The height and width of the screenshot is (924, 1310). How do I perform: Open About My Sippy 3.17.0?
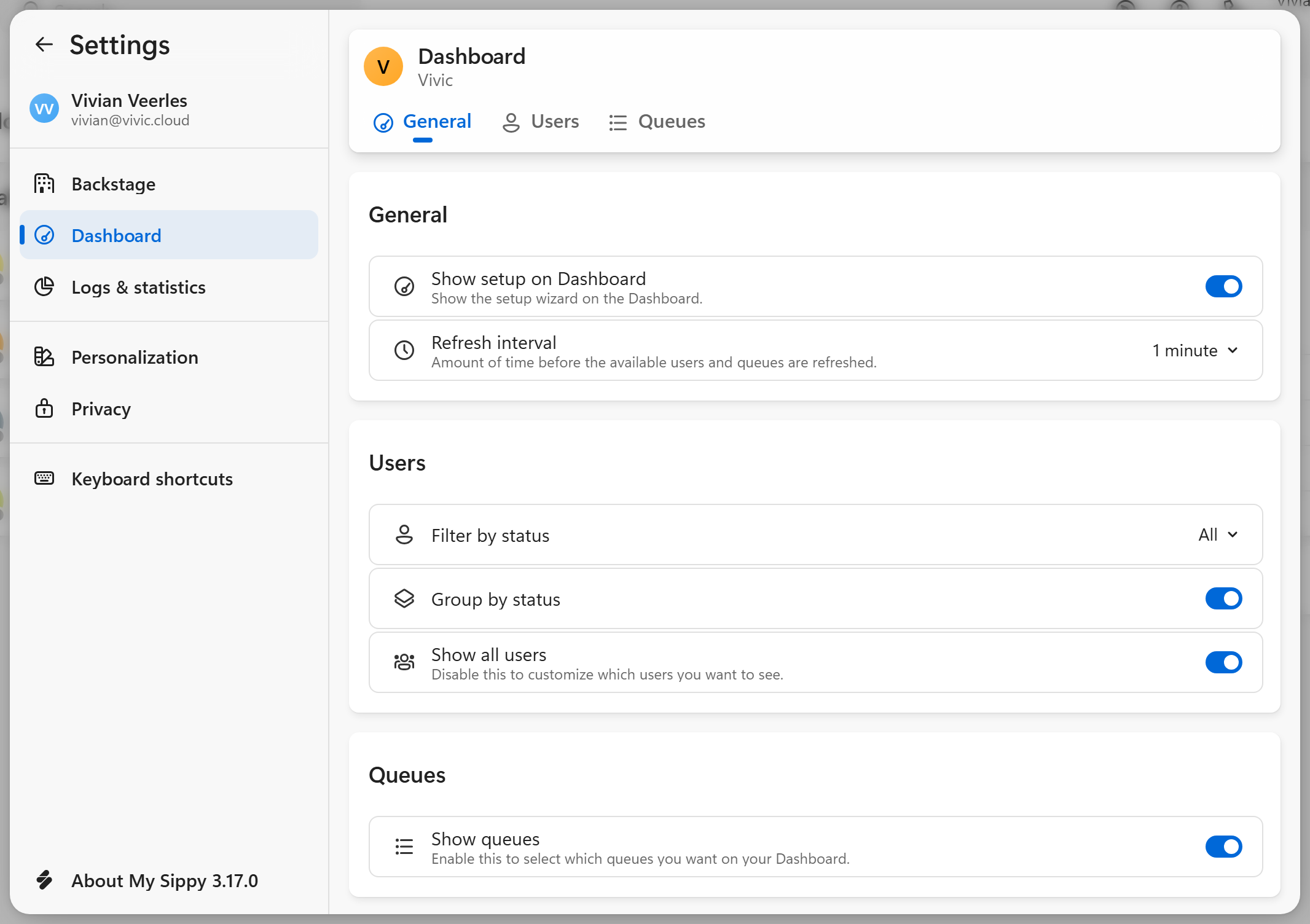pyautogui.click(x=164, y=880)
